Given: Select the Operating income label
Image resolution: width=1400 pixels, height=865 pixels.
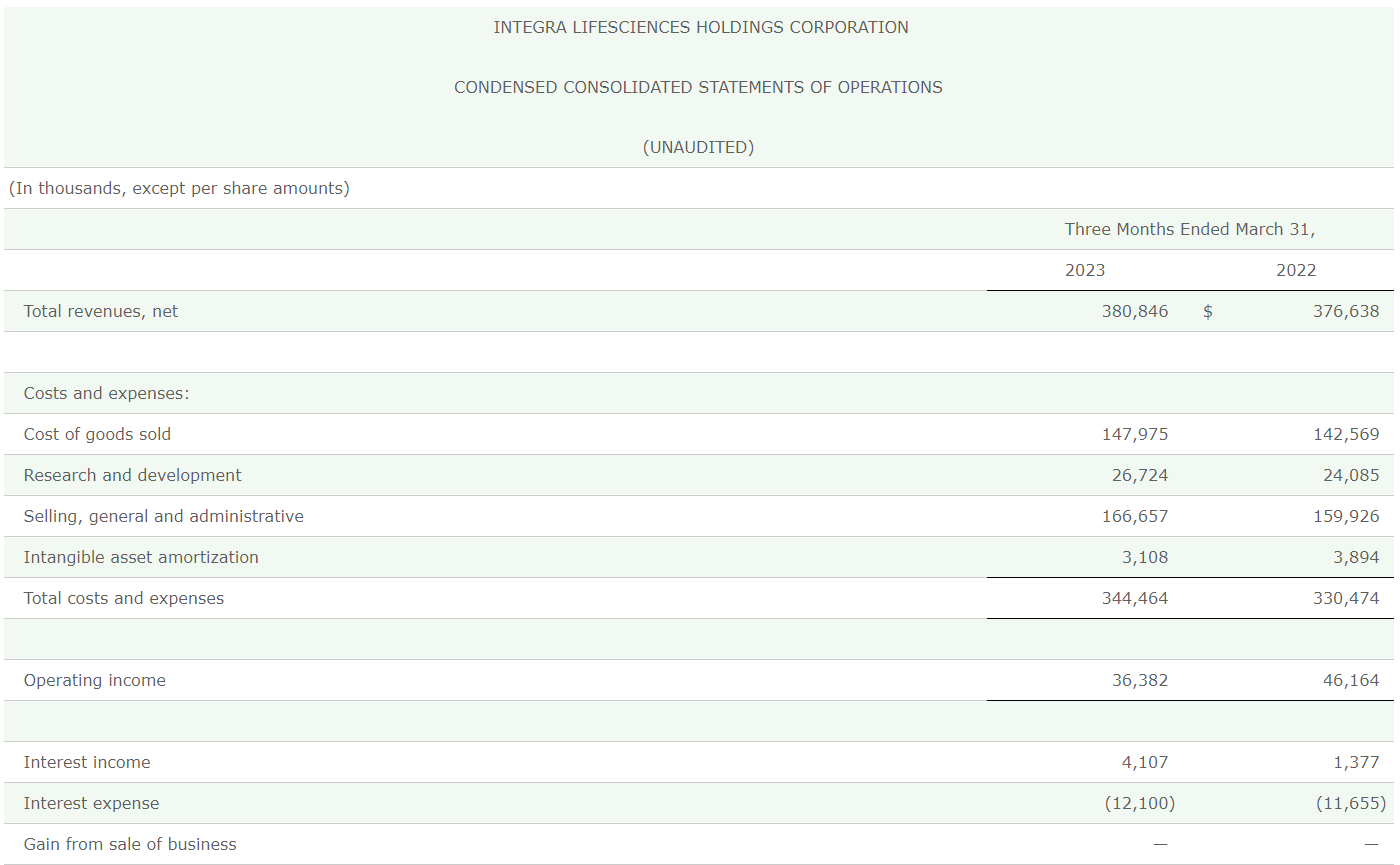Looking at the screenshot, I should click(95, 680).
